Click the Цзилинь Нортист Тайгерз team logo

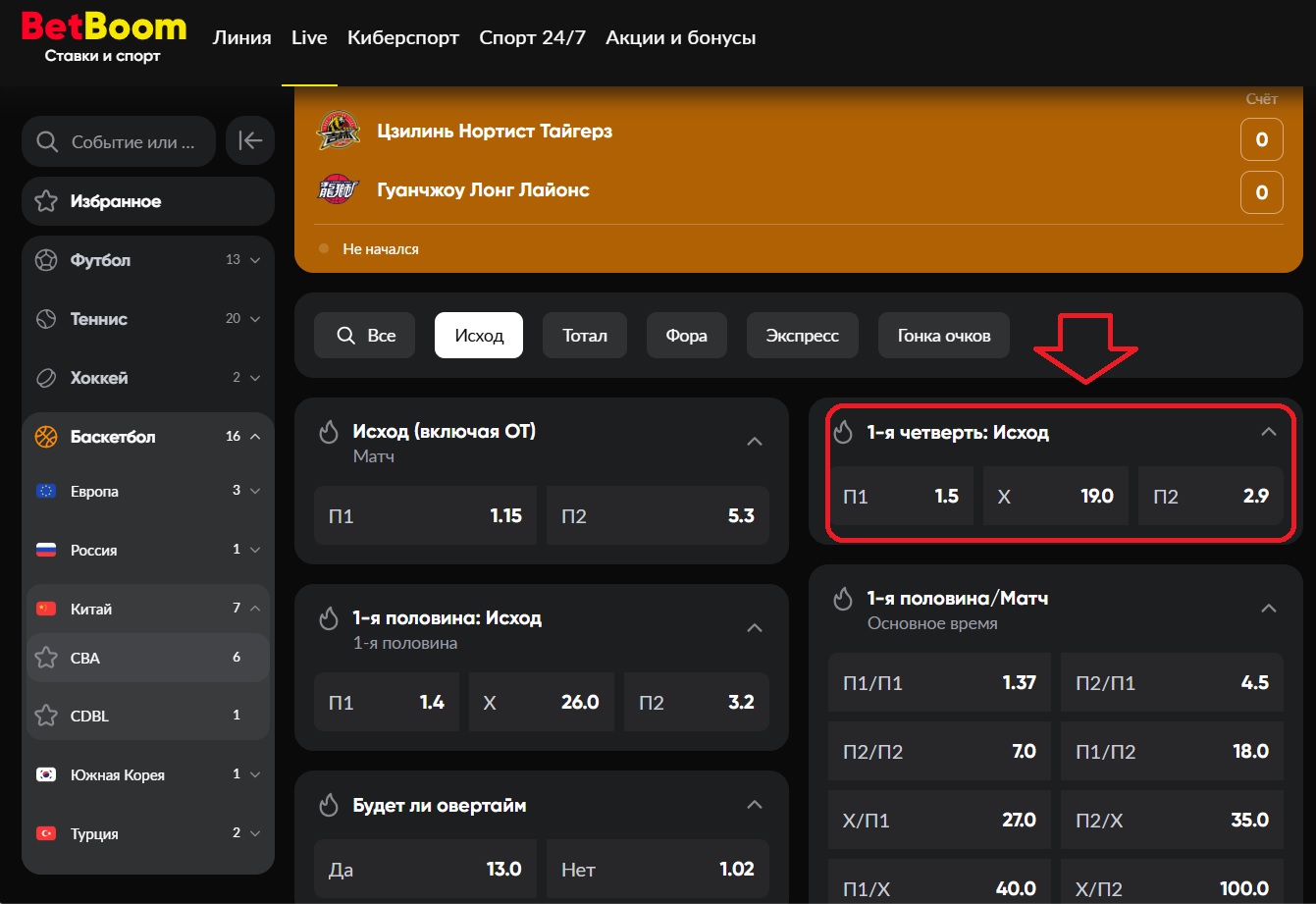click(x=338, y=131)
